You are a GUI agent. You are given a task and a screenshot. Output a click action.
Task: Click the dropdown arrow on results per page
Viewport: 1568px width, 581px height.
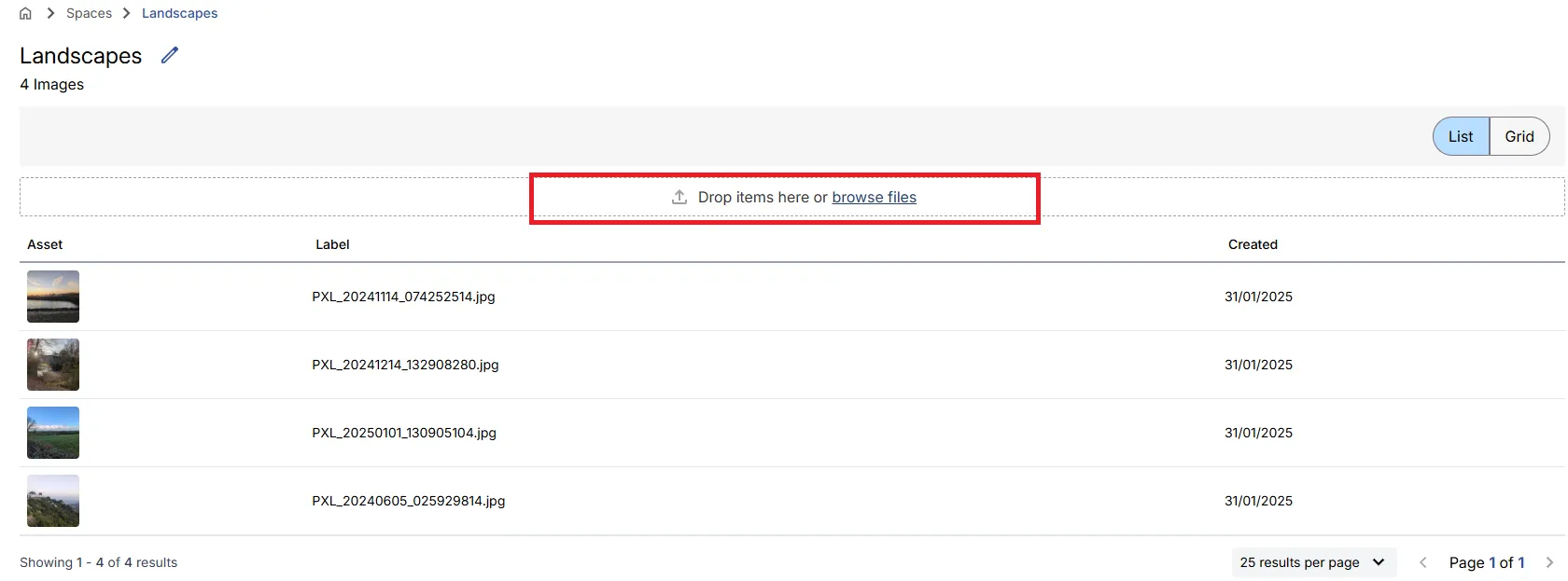(x=1379, y=562)
